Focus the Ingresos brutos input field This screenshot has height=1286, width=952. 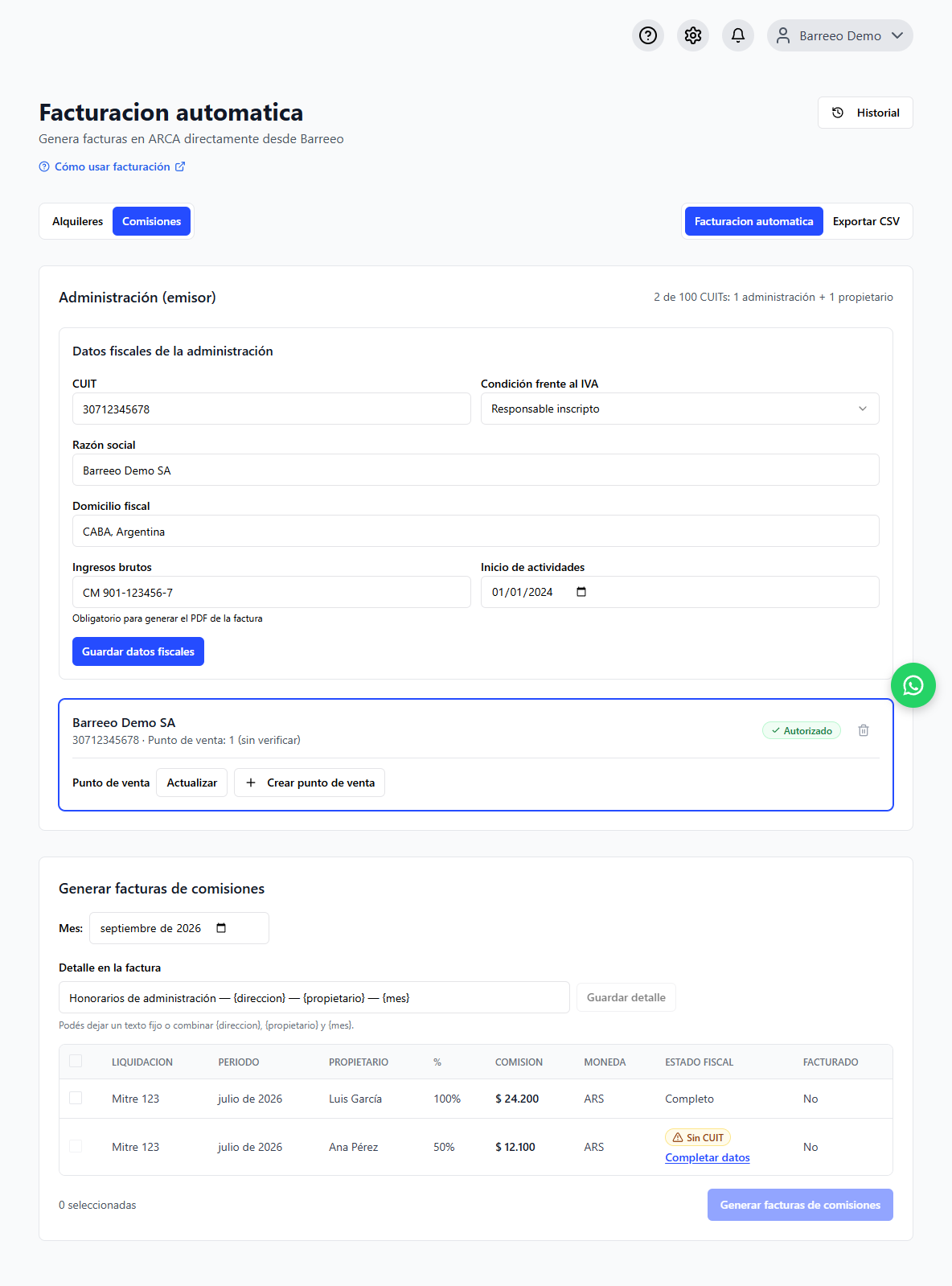[272, 592]
